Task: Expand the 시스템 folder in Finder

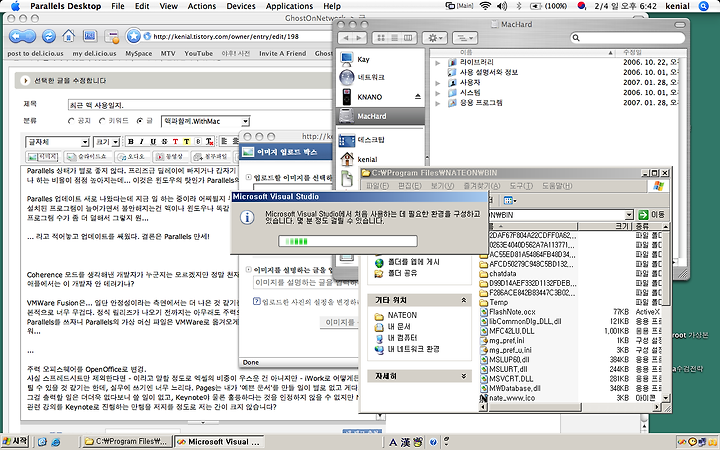Action: click(438, 93)
